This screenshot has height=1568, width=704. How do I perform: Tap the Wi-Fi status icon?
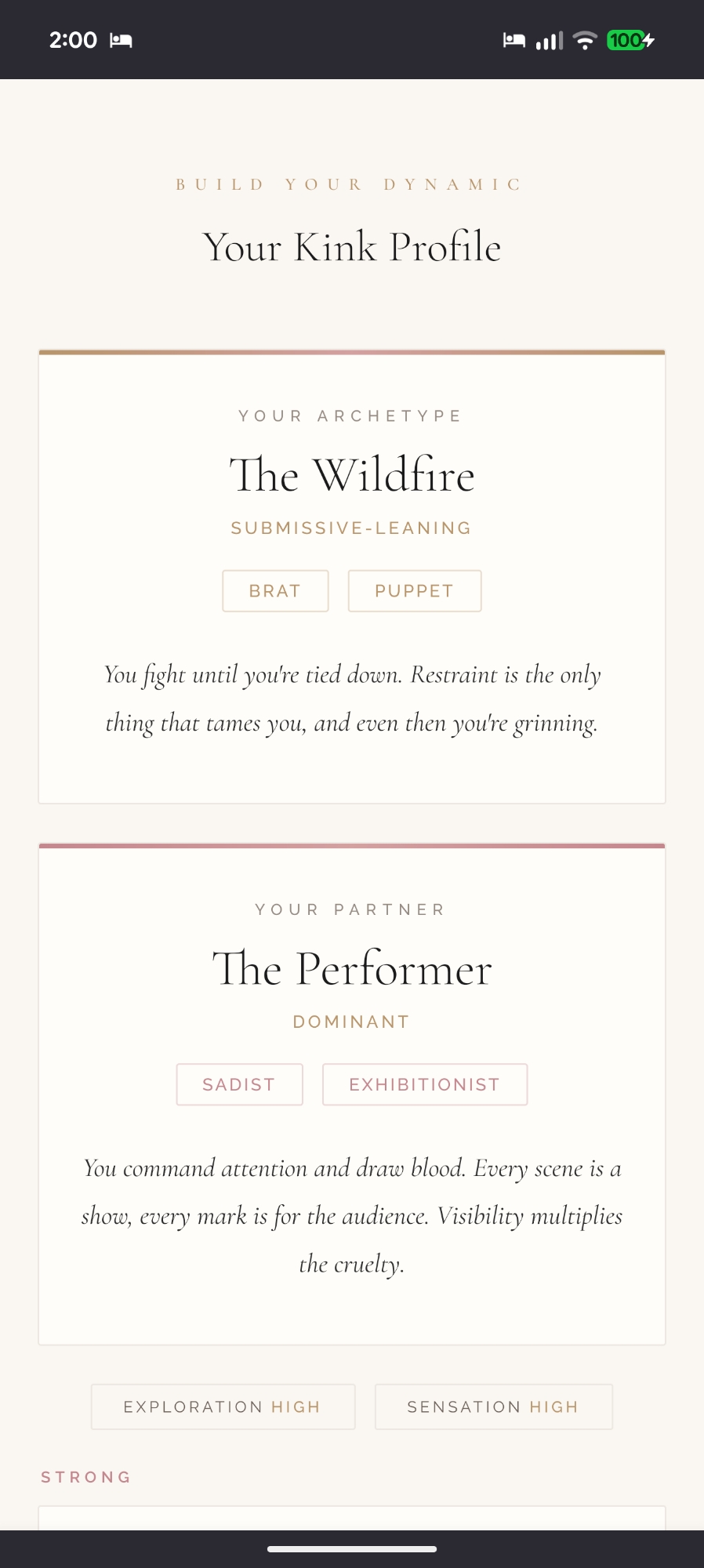point(585,40)
